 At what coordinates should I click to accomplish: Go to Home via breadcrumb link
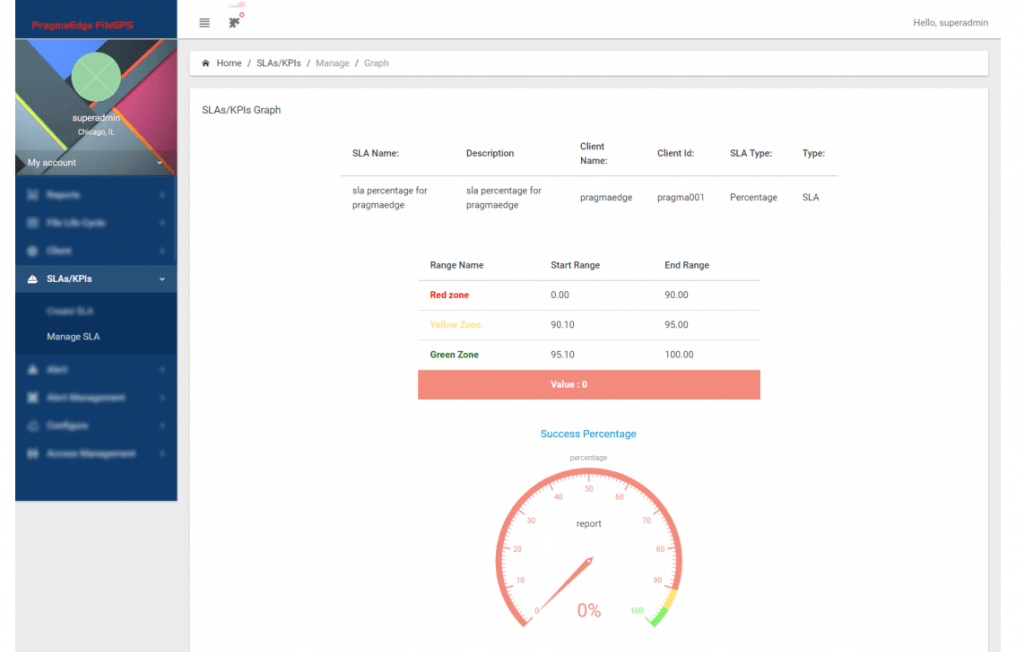point(229,63)
